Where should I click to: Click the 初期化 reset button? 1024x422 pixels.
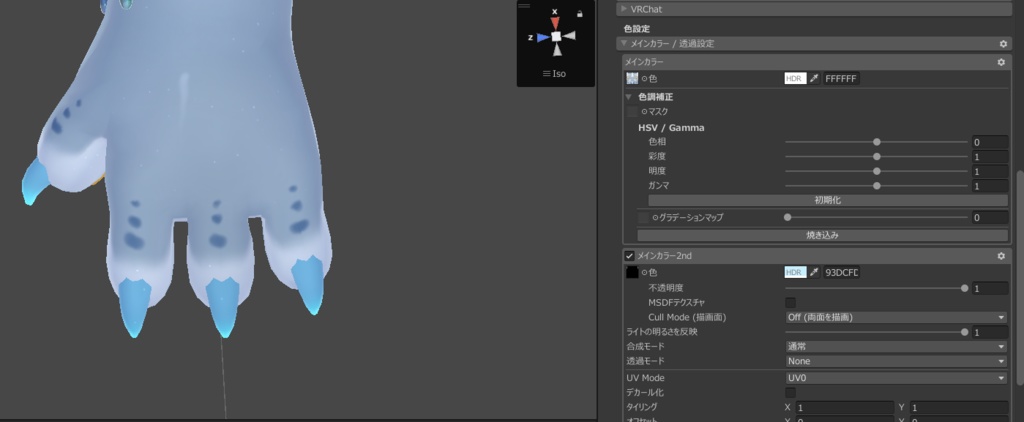[827, 201]
